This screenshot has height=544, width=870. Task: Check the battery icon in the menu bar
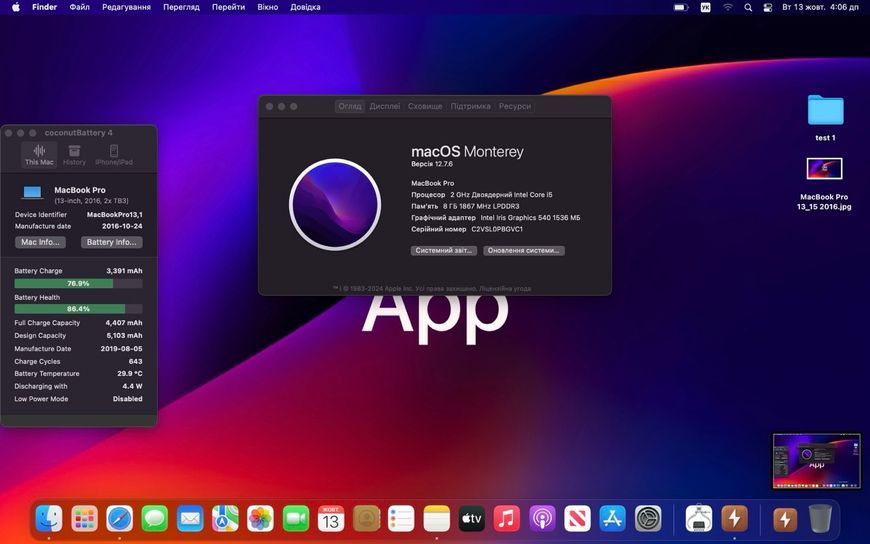(681, 7)
